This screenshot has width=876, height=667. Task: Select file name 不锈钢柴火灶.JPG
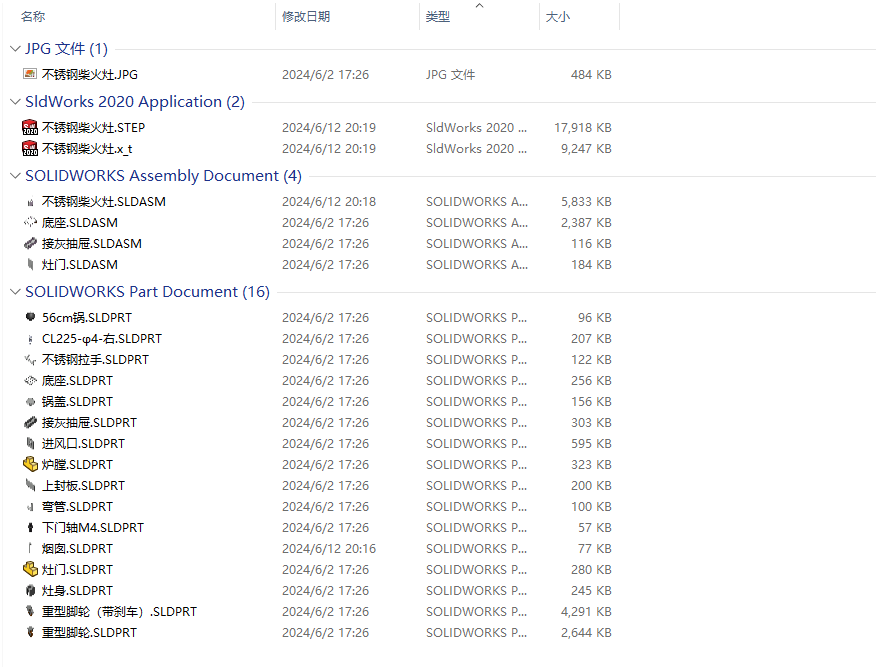pos(89,74)
